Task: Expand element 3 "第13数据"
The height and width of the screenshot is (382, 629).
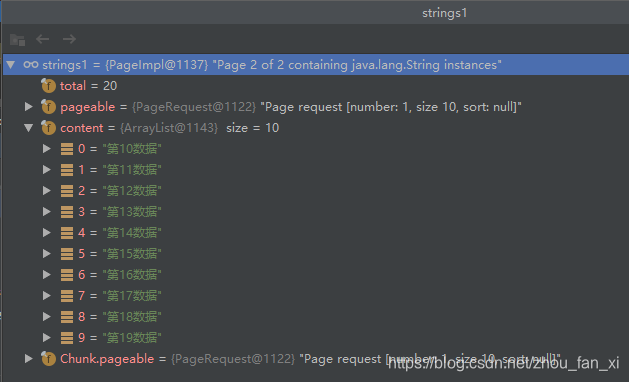Action: tap(47, 211)
